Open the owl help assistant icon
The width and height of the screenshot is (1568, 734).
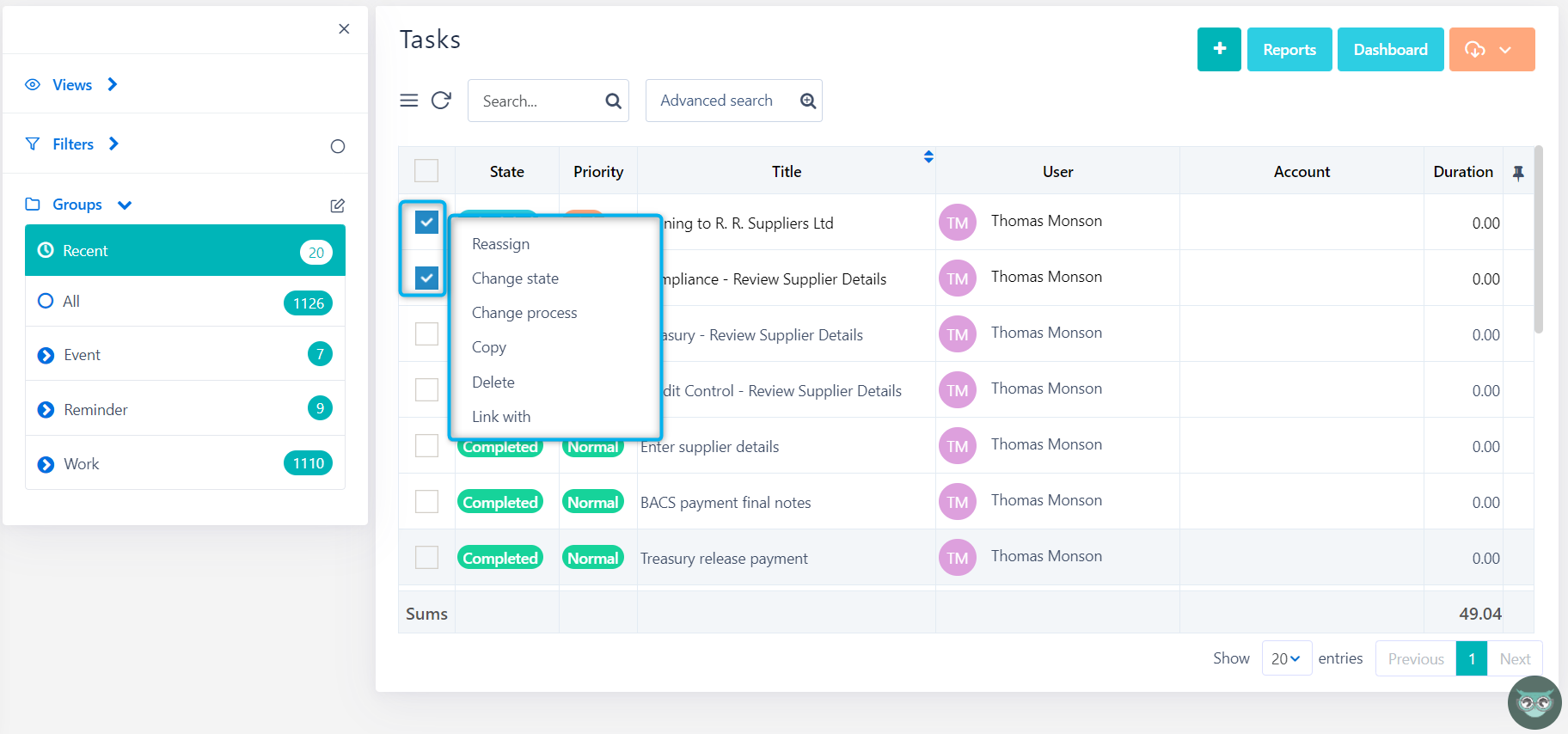1534,702
